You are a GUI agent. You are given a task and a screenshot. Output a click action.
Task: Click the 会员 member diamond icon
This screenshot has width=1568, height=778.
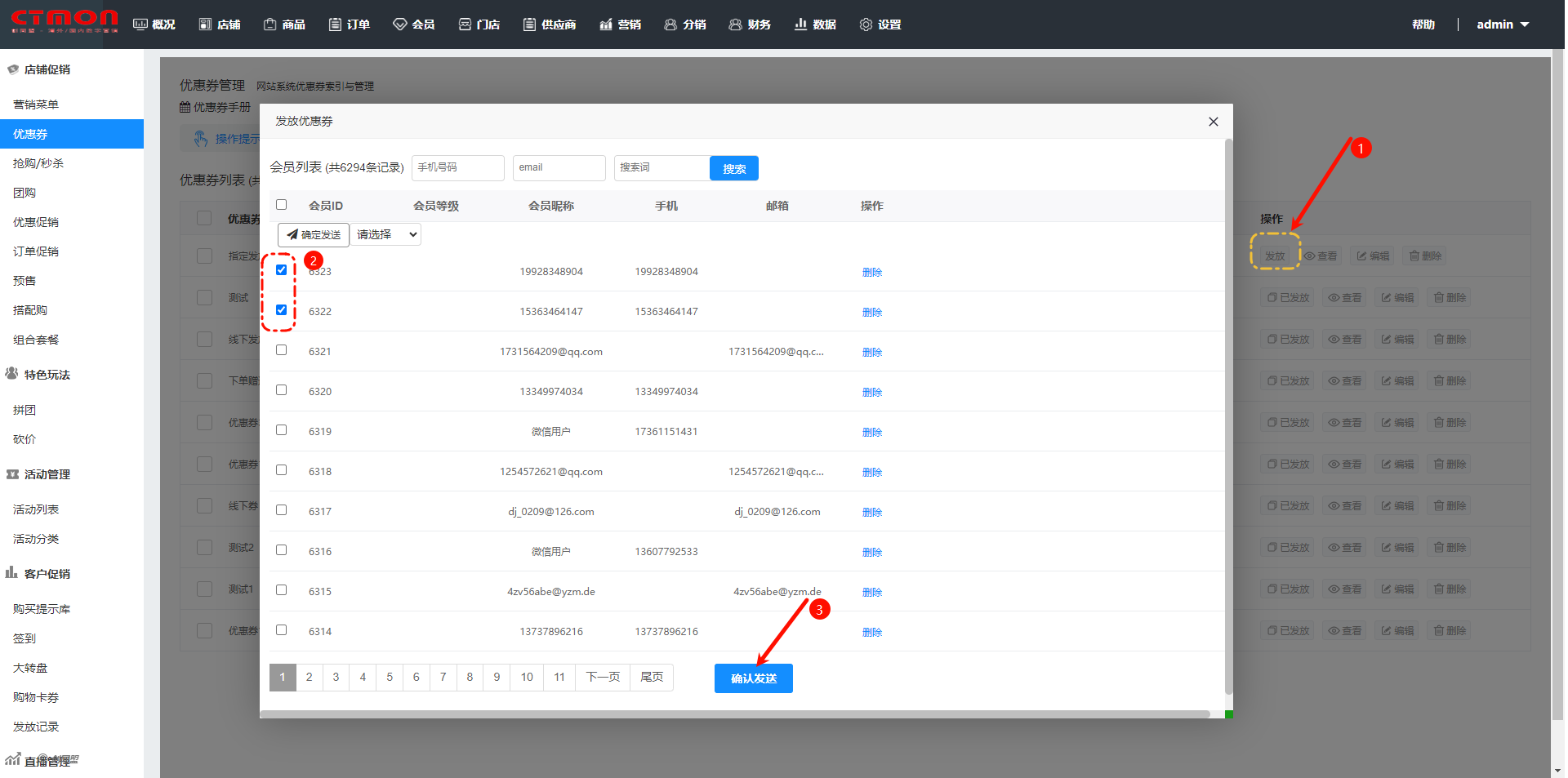399,24
